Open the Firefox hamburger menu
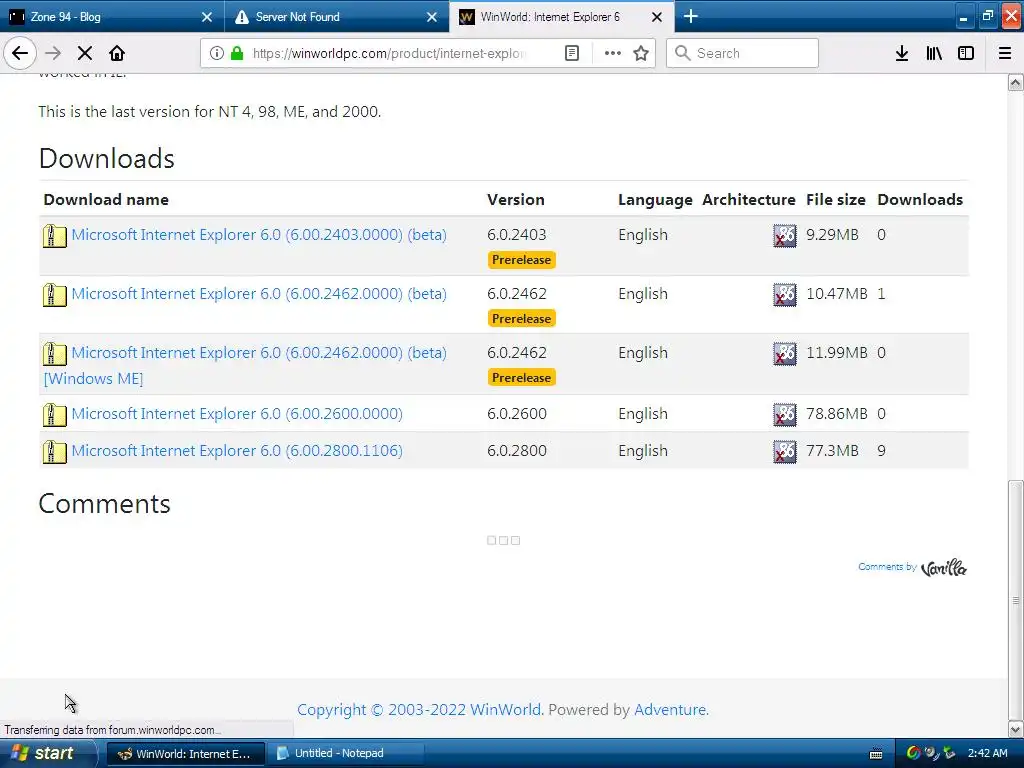This screenshot has width=1024, height=768. [x=1005, y=53]
